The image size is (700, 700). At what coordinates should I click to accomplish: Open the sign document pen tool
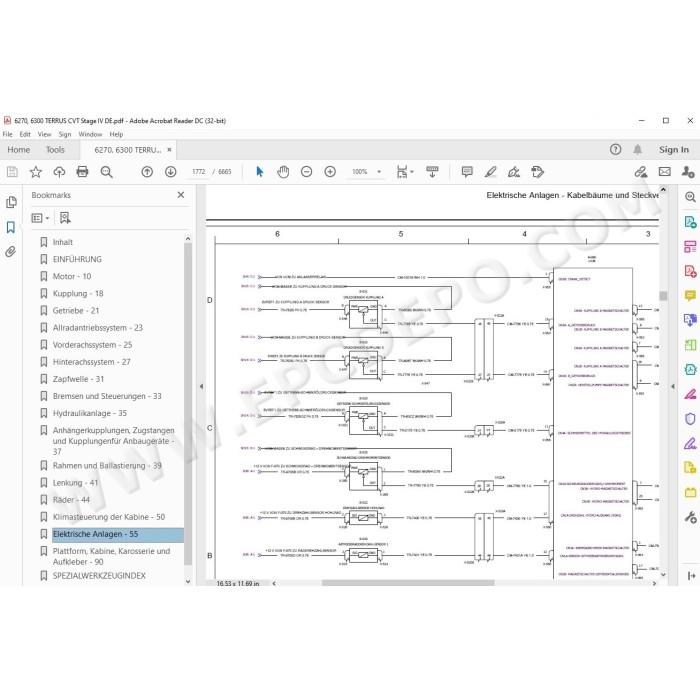(x=514, y=172)
